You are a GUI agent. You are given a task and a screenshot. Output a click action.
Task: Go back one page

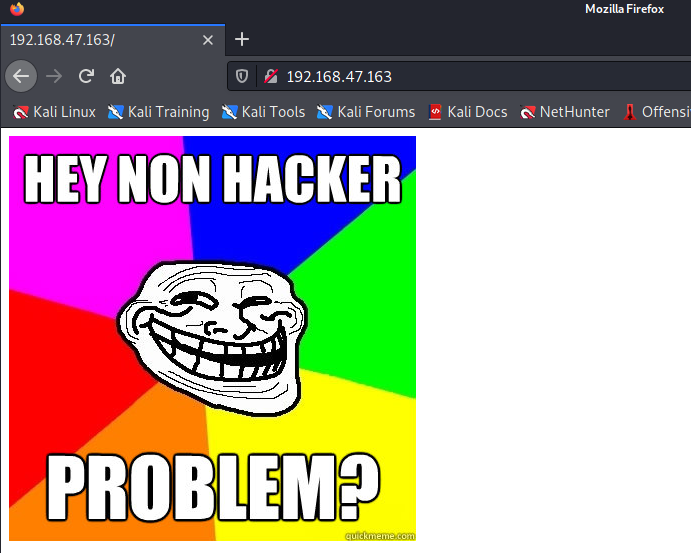(21, 76)
